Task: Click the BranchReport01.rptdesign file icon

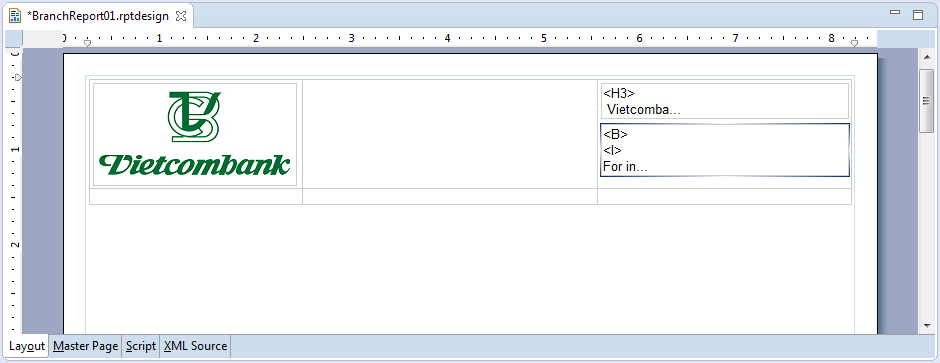Action: pyautogui.click(x=15, y=16)
